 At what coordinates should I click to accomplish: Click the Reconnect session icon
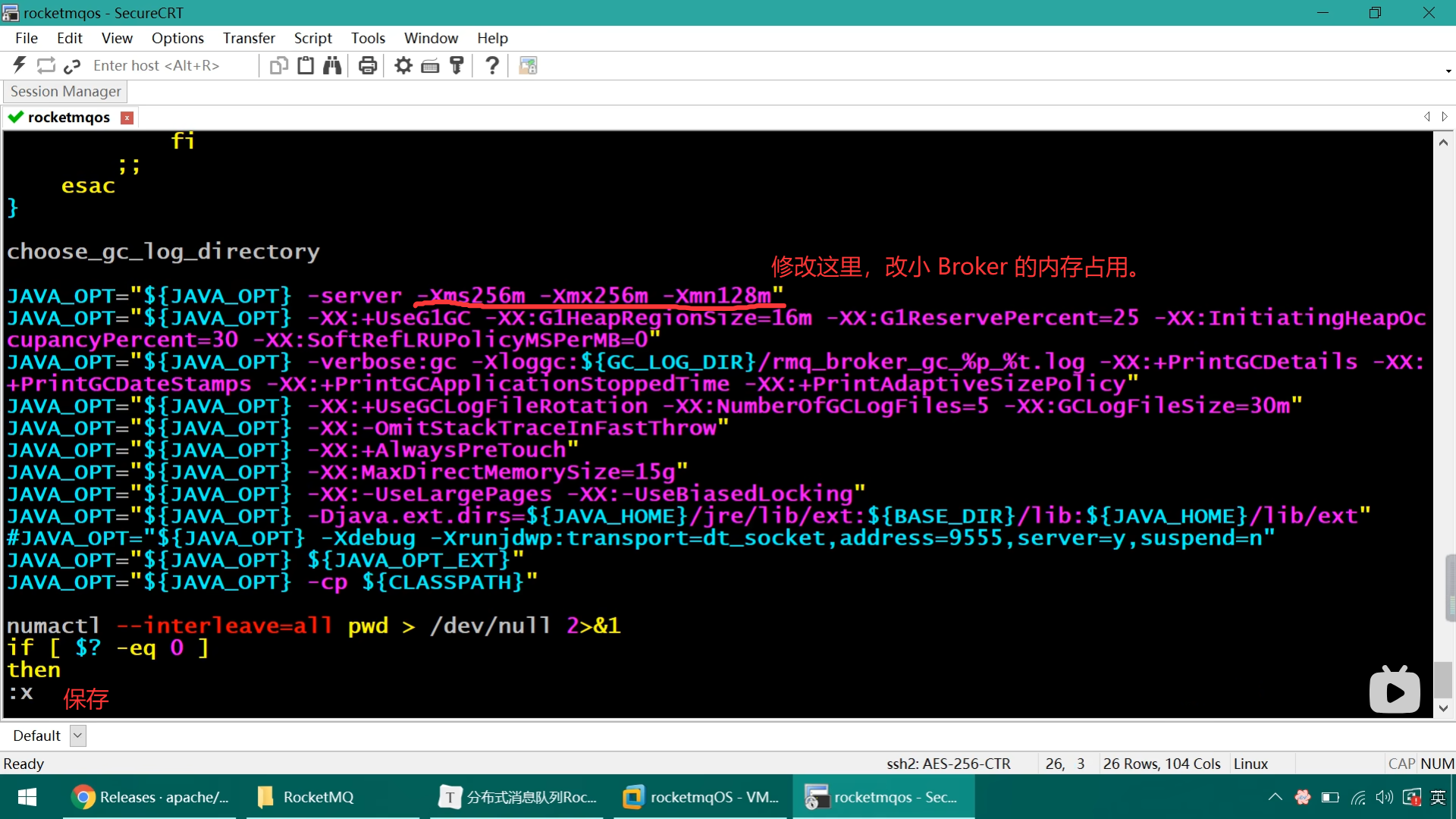45,65
